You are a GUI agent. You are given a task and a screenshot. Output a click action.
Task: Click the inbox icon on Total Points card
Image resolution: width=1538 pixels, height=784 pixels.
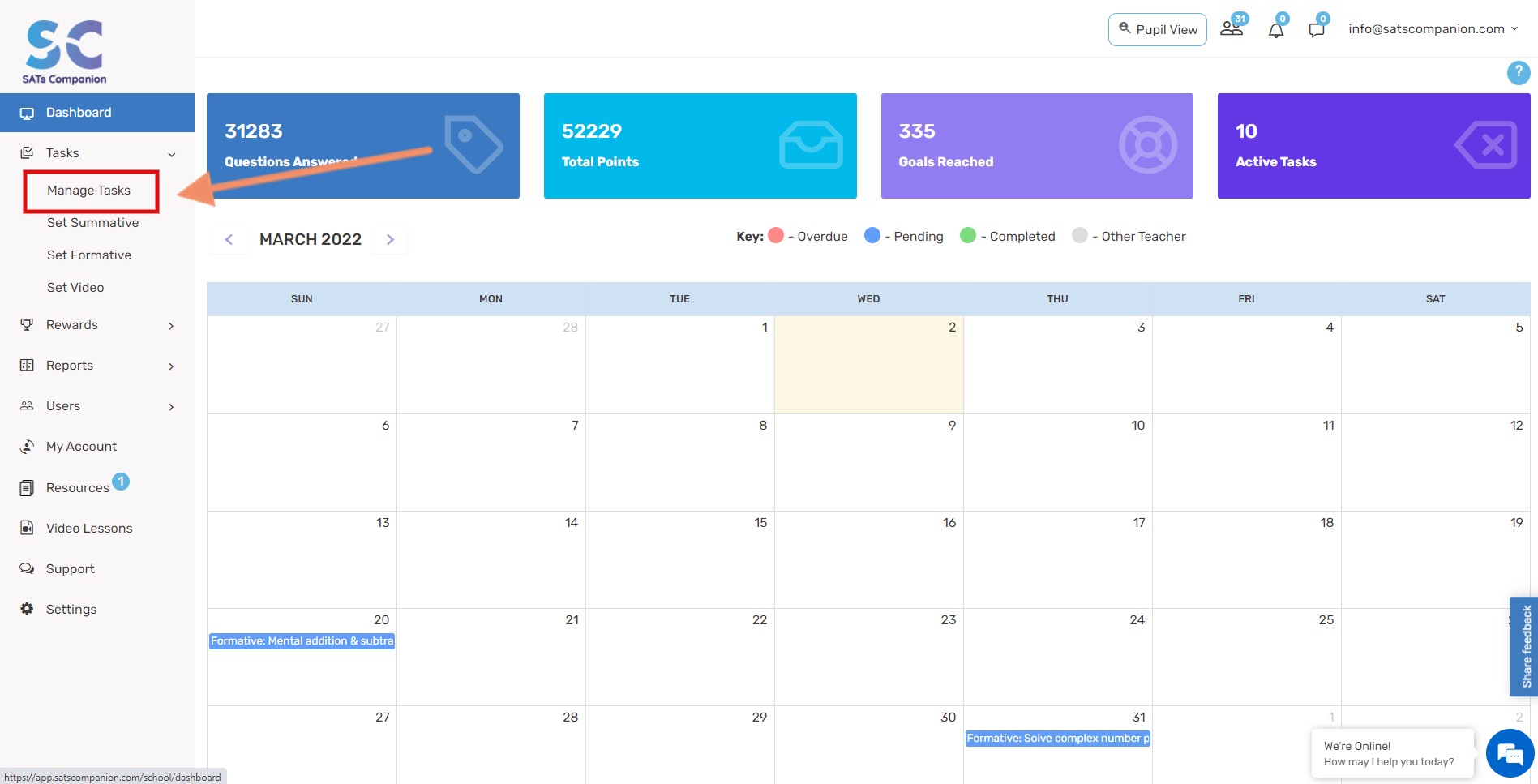tap(811, 145)
